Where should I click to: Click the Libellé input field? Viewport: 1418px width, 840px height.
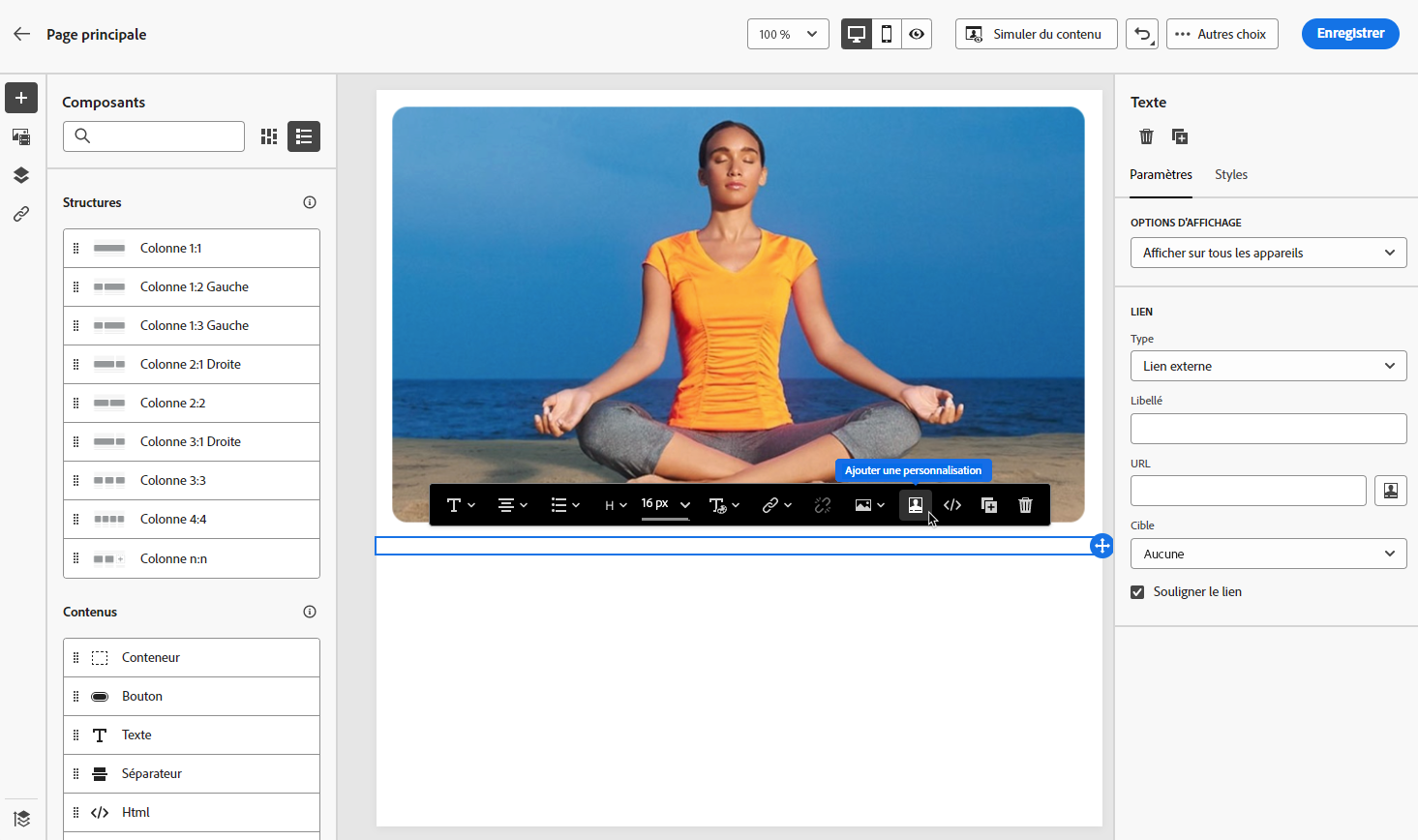(x=1268, y=429)
